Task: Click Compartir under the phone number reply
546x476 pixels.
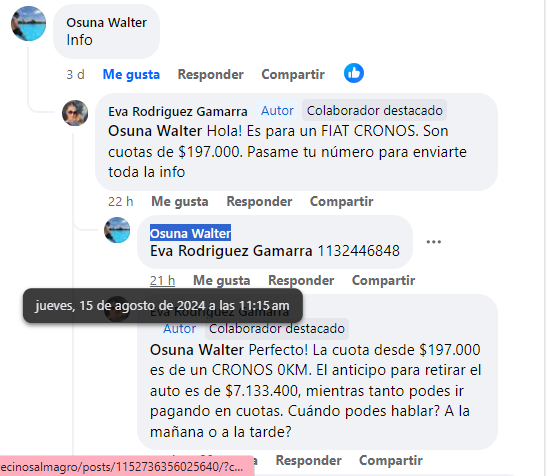Action: 383,281
